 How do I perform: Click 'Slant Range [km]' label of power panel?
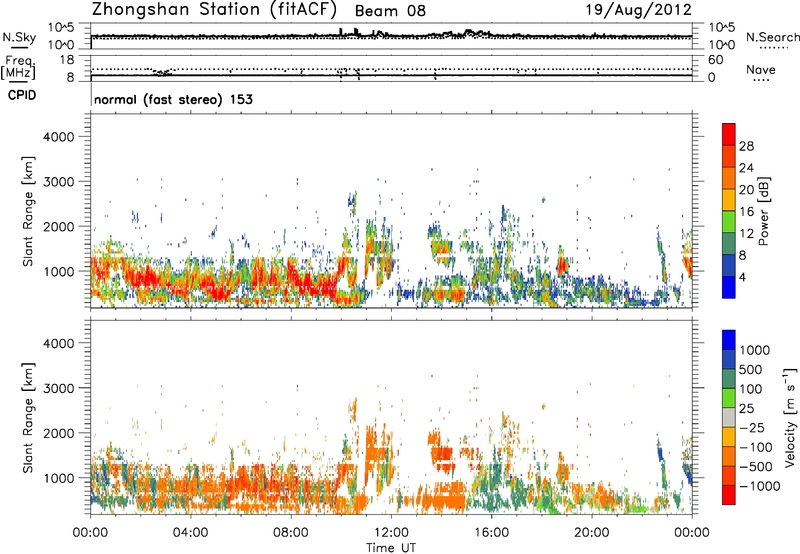click(x=28, y=211)
